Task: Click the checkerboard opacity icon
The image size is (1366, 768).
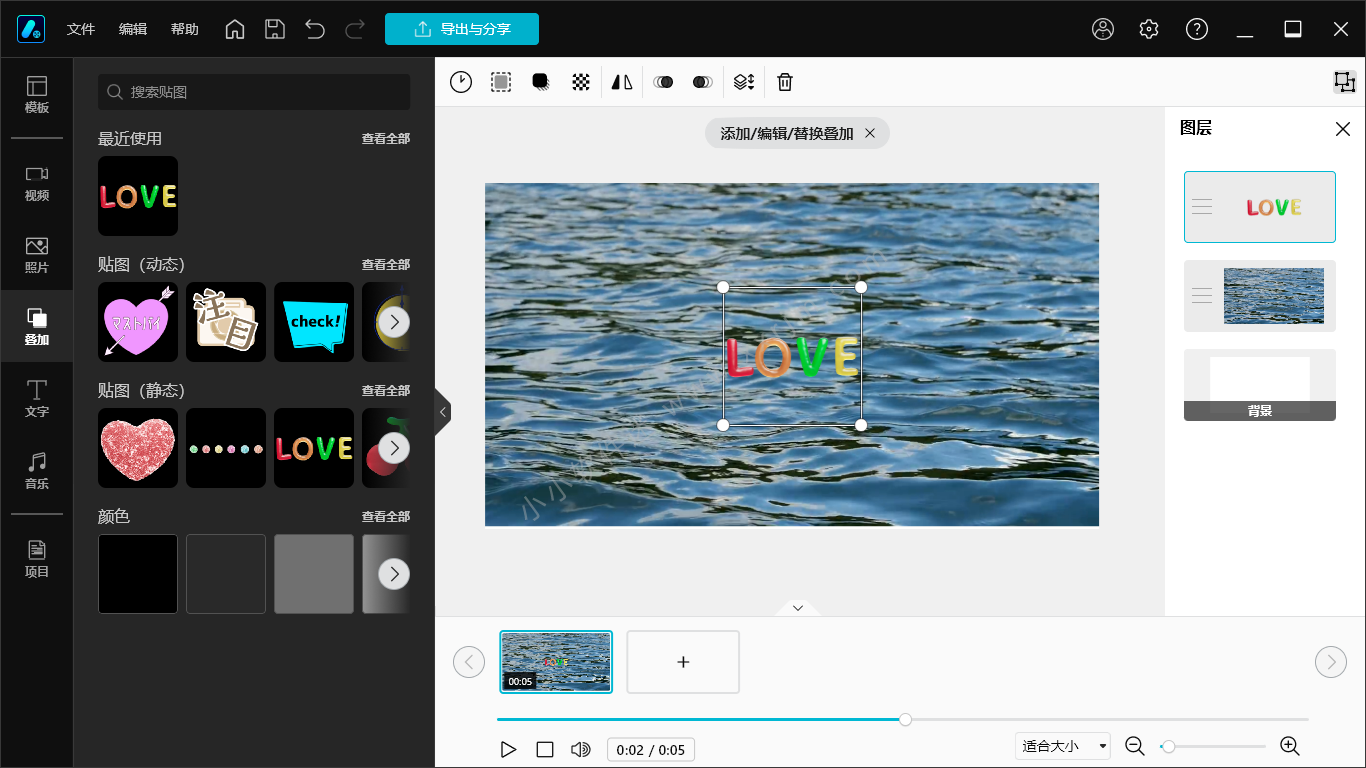Action: tap(581, 82)
